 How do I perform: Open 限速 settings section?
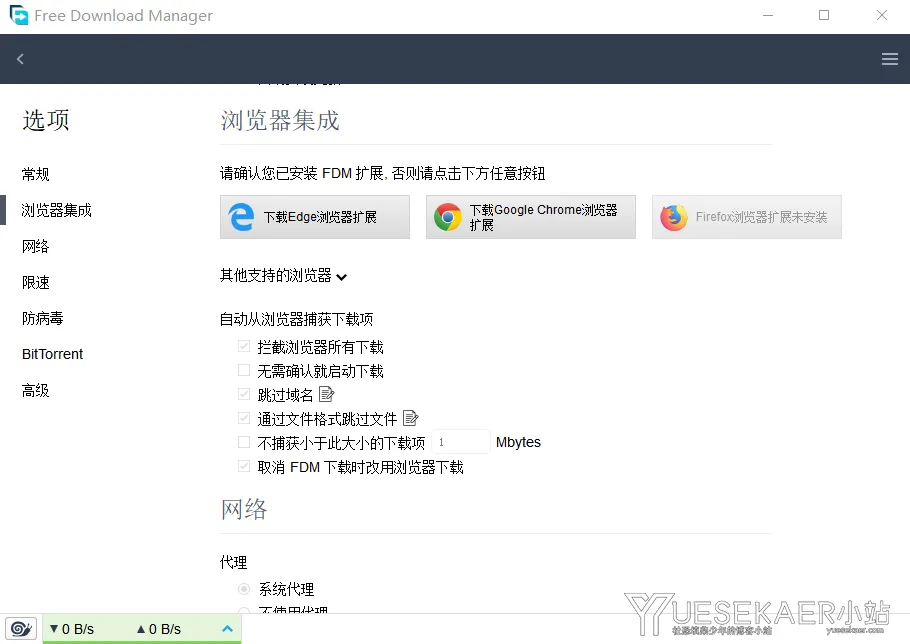click(x=35, y=282)
